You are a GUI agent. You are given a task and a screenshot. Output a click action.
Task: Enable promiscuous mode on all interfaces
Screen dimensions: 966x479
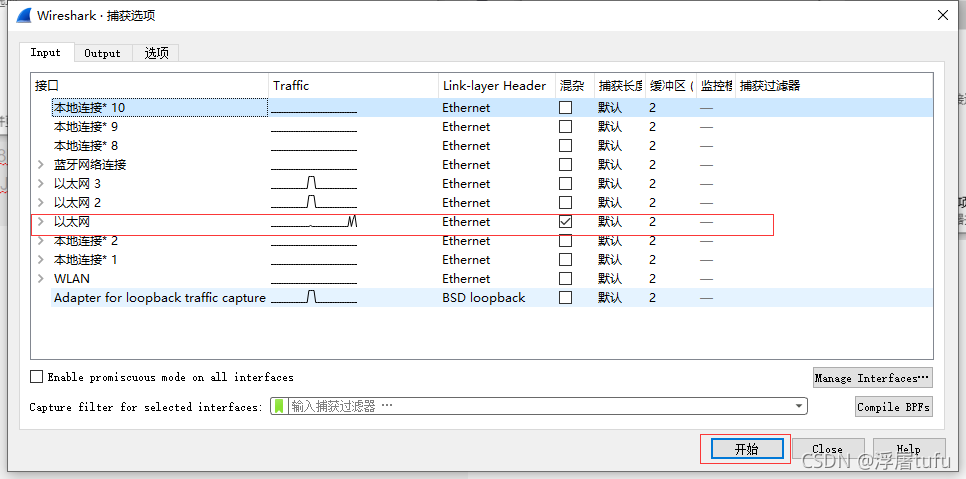point(37,377)
